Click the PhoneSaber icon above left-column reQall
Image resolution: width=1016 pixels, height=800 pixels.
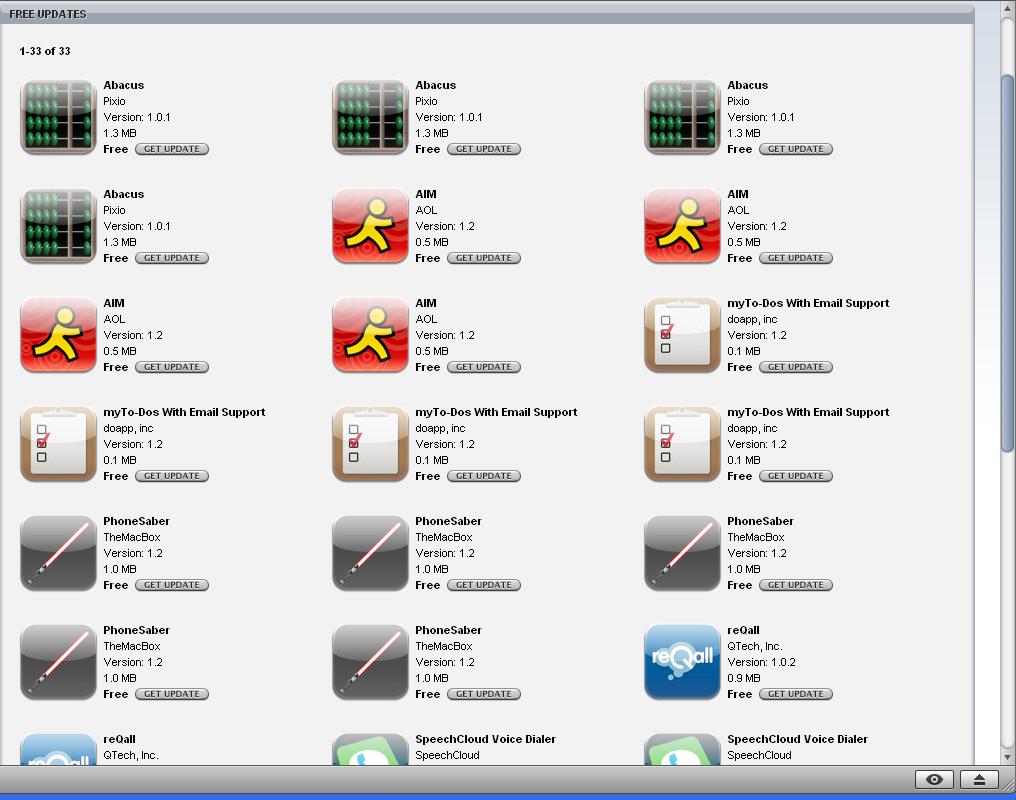click(58, 661)
